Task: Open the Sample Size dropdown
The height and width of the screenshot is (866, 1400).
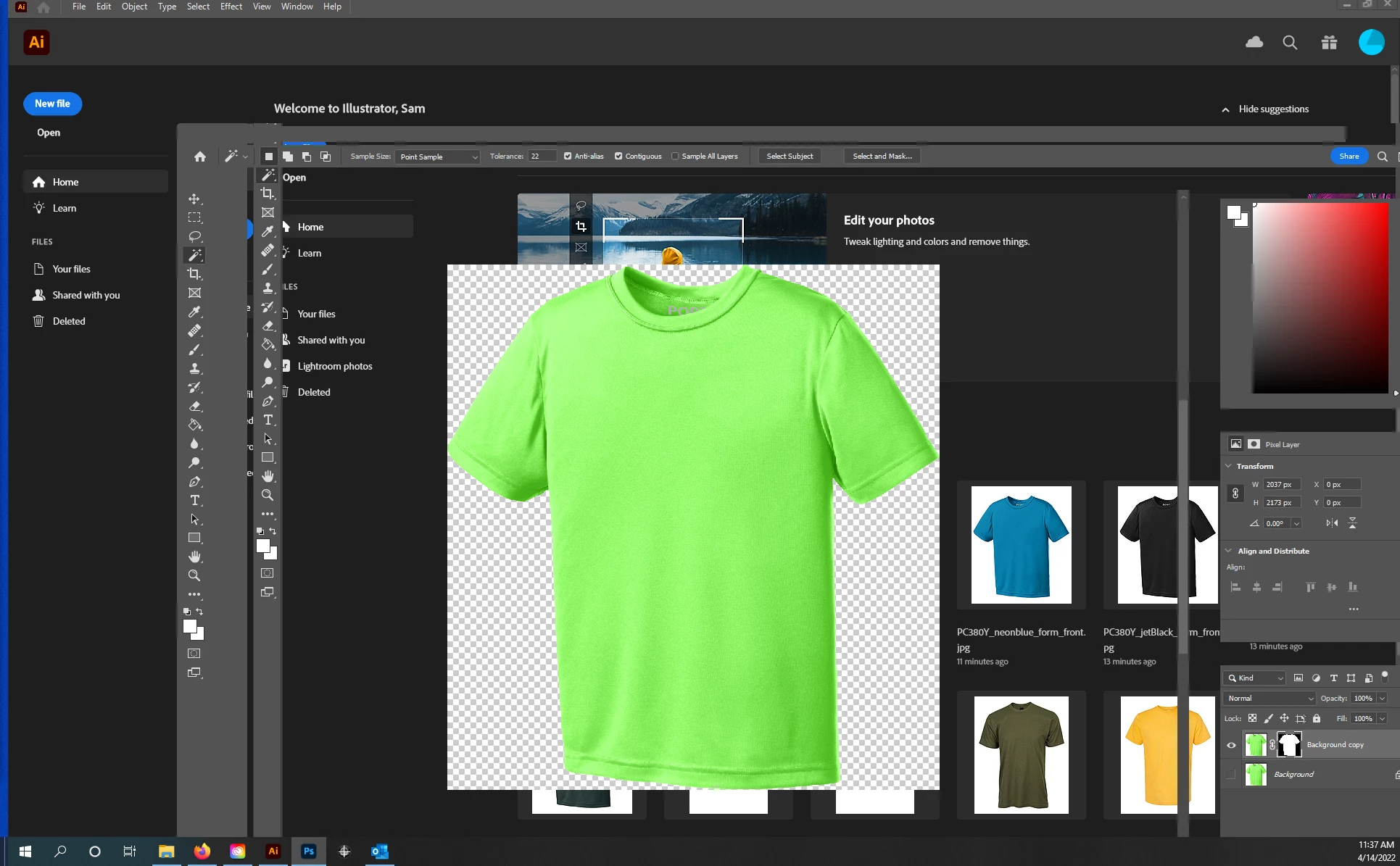Action: click(439, 157)
